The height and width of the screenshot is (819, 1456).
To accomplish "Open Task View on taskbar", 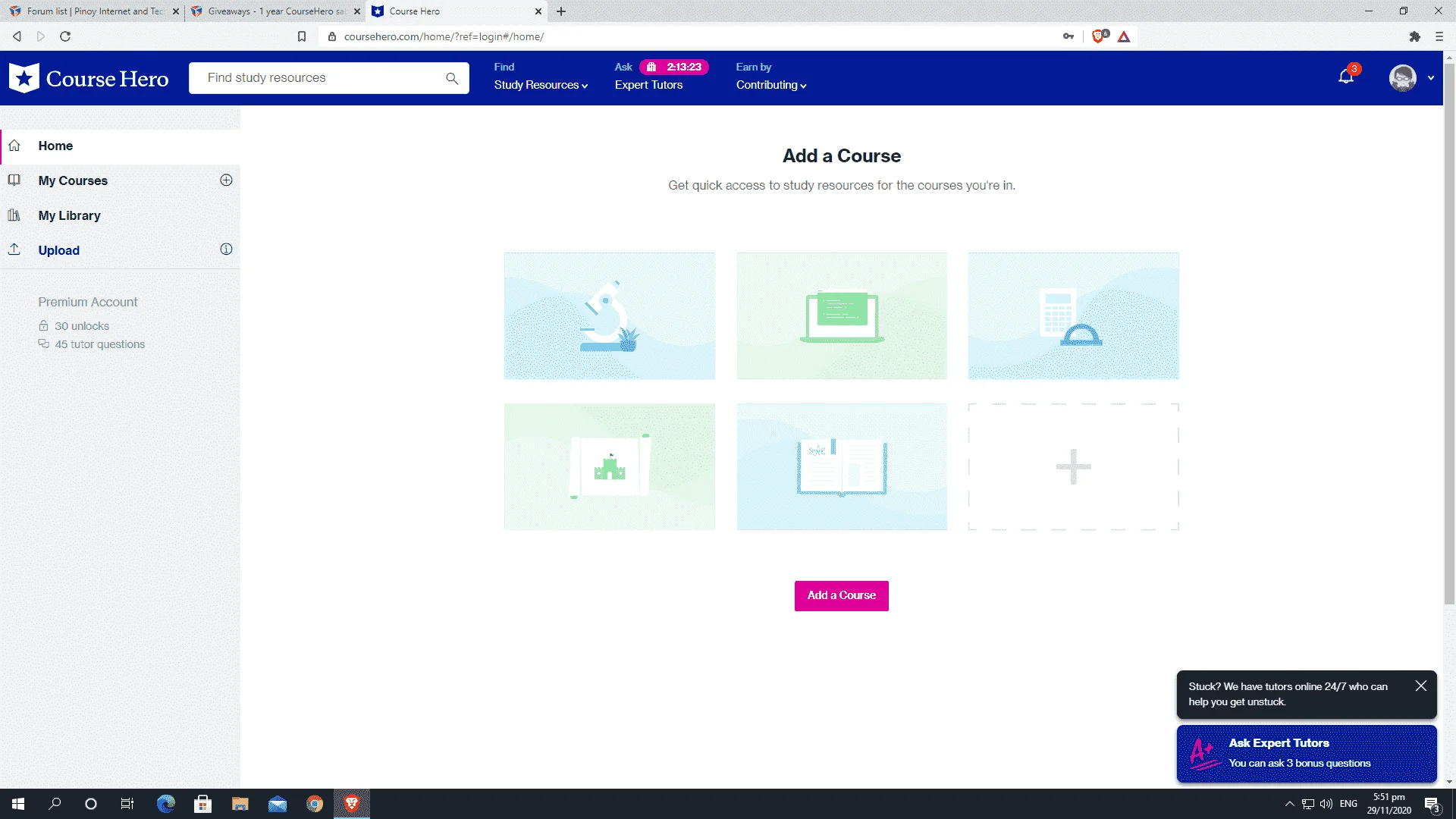I will coord(127,804).
